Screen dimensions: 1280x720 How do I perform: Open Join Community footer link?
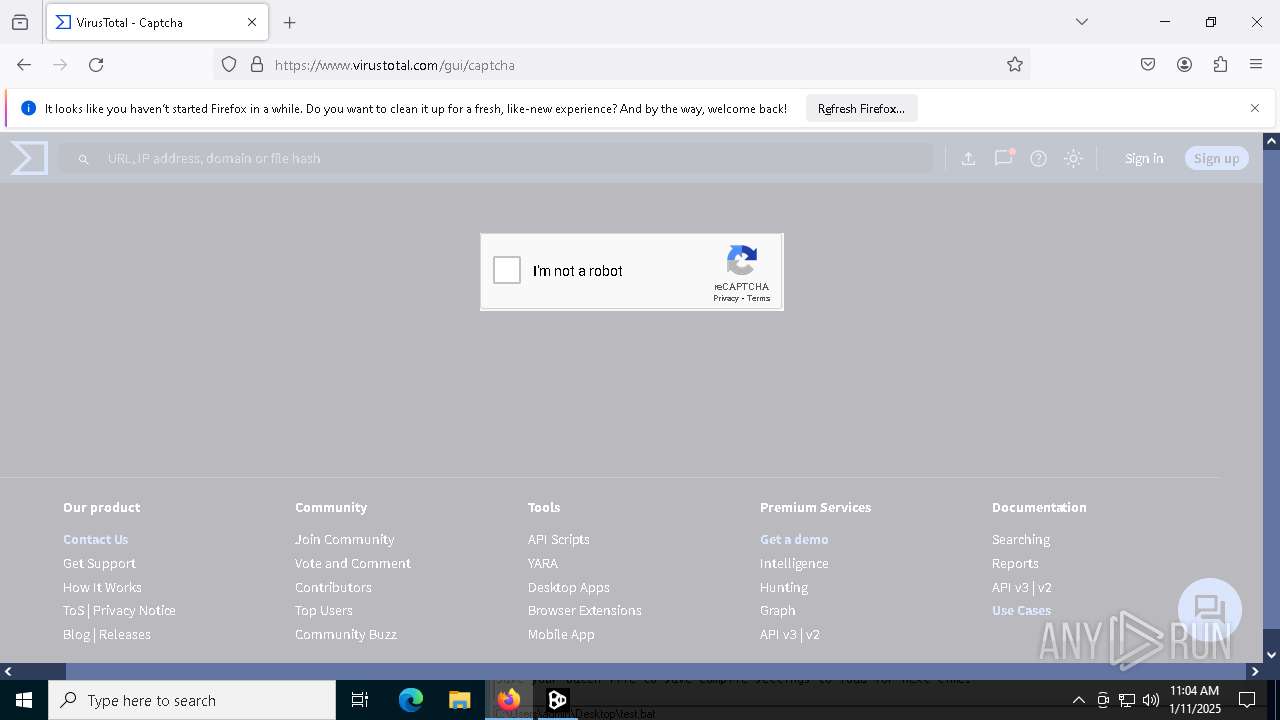point(344,539)
